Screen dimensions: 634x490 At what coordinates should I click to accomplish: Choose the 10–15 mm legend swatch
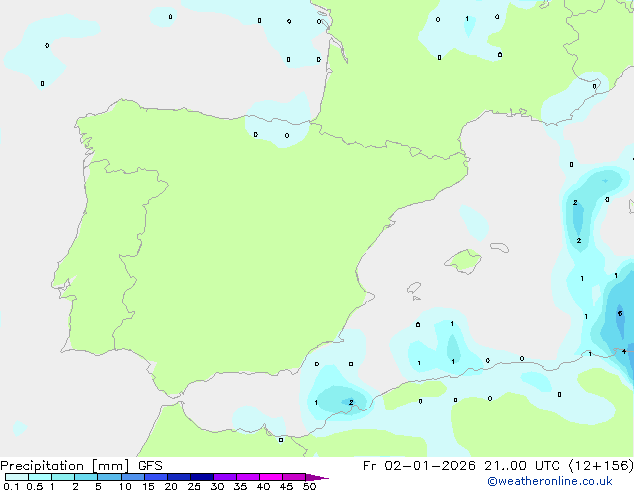[x=132, y=477]
